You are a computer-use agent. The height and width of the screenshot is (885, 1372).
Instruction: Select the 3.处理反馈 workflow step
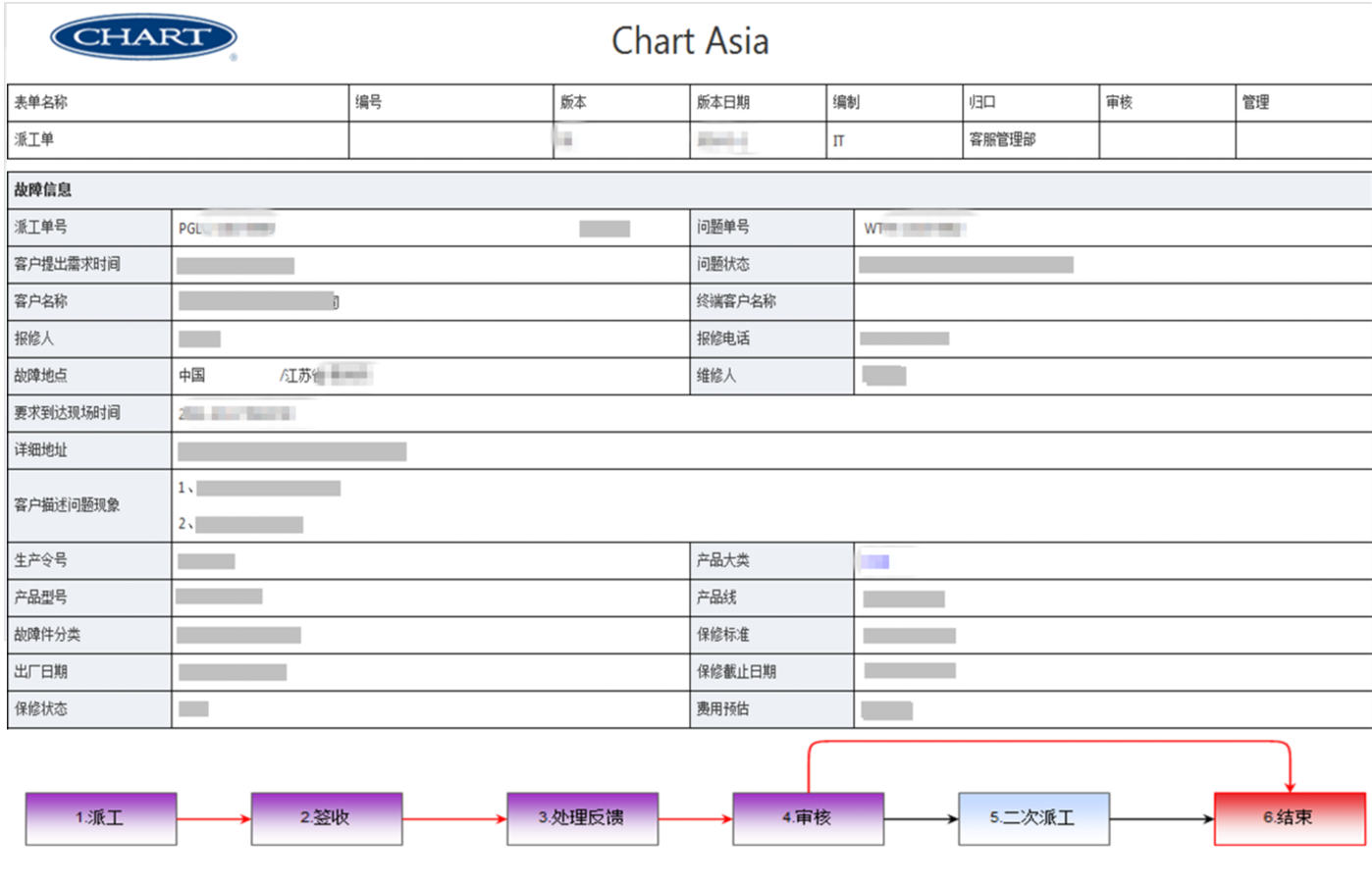coord(582,818)
